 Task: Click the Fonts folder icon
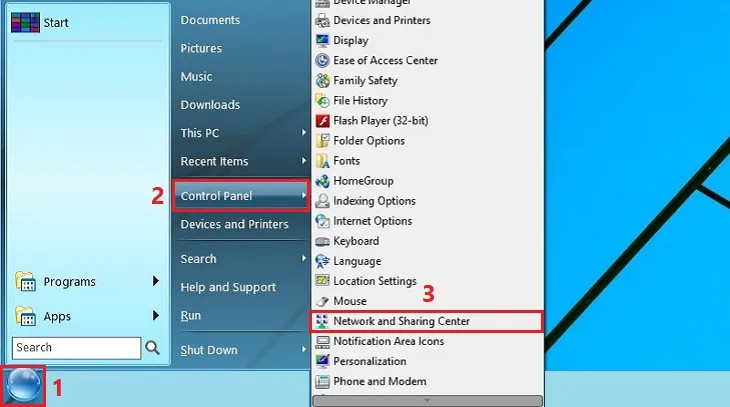(322, 161)
